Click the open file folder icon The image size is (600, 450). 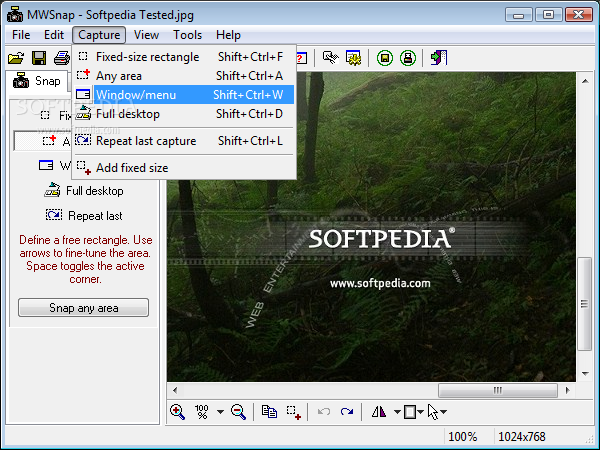click(16, 58)
